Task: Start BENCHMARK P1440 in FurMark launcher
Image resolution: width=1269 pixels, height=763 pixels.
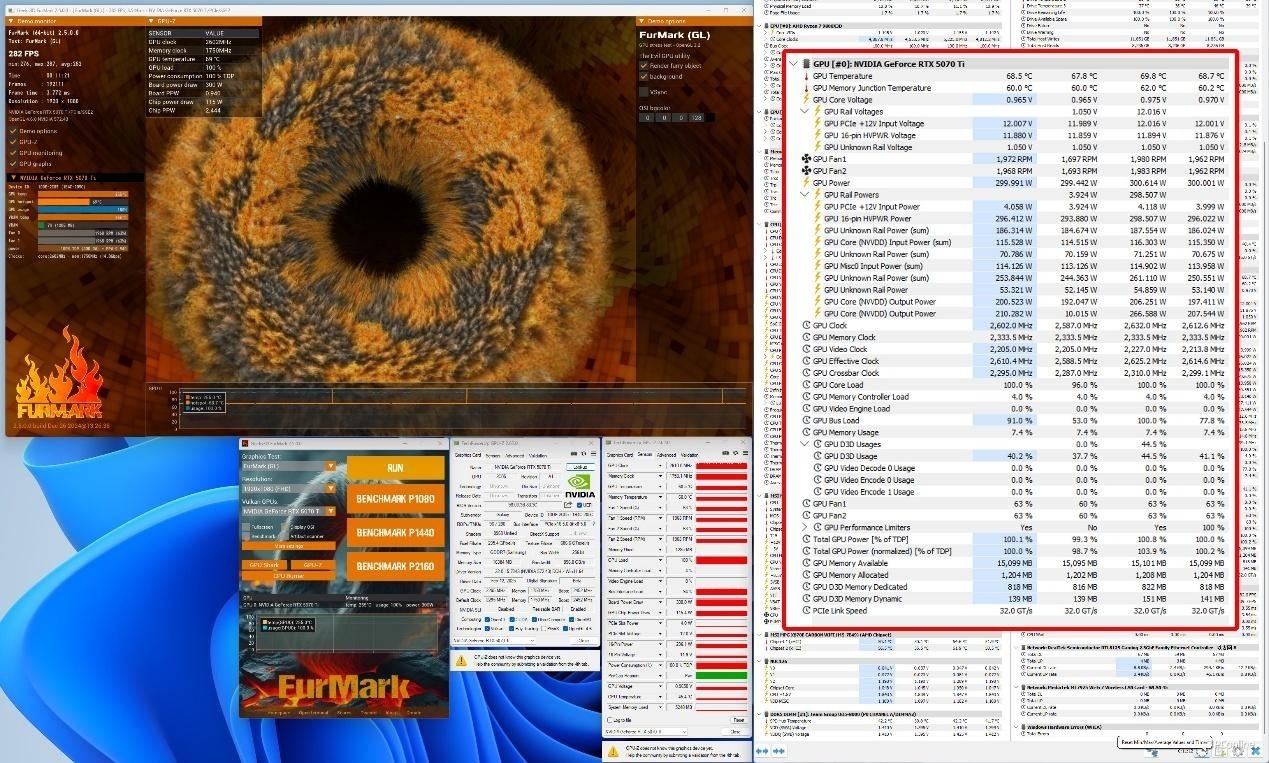Action: click(x=396, y=532)
